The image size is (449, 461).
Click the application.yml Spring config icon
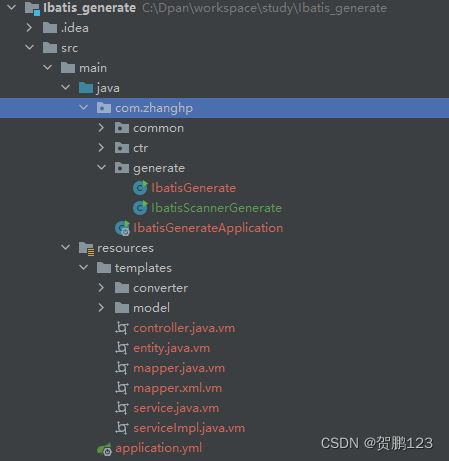[104, 449]
